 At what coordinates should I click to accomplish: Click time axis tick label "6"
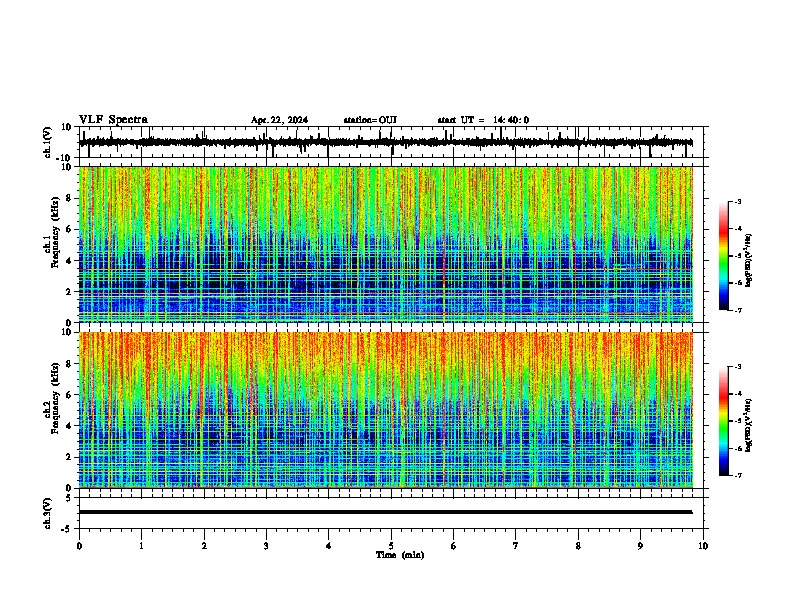(x=454, y=546)
